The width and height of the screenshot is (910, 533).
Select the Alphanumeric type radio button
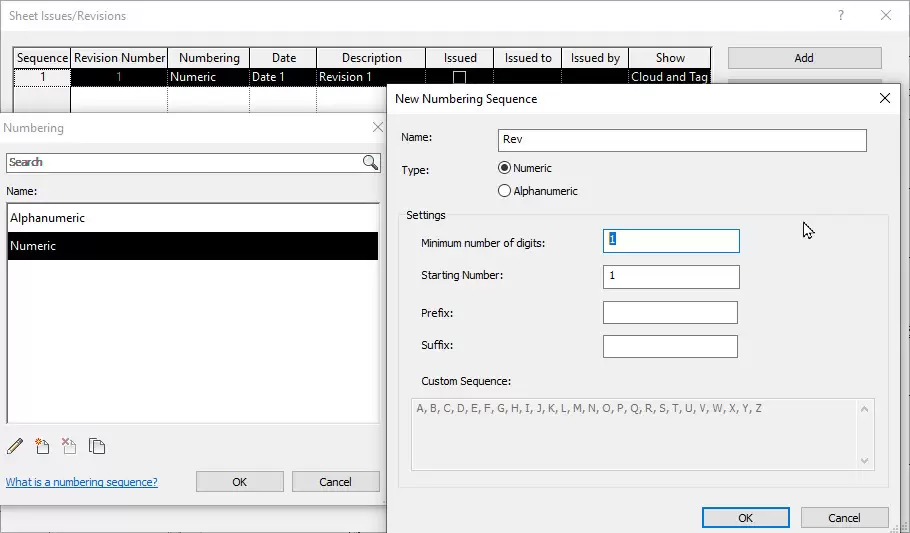[505, 191]
